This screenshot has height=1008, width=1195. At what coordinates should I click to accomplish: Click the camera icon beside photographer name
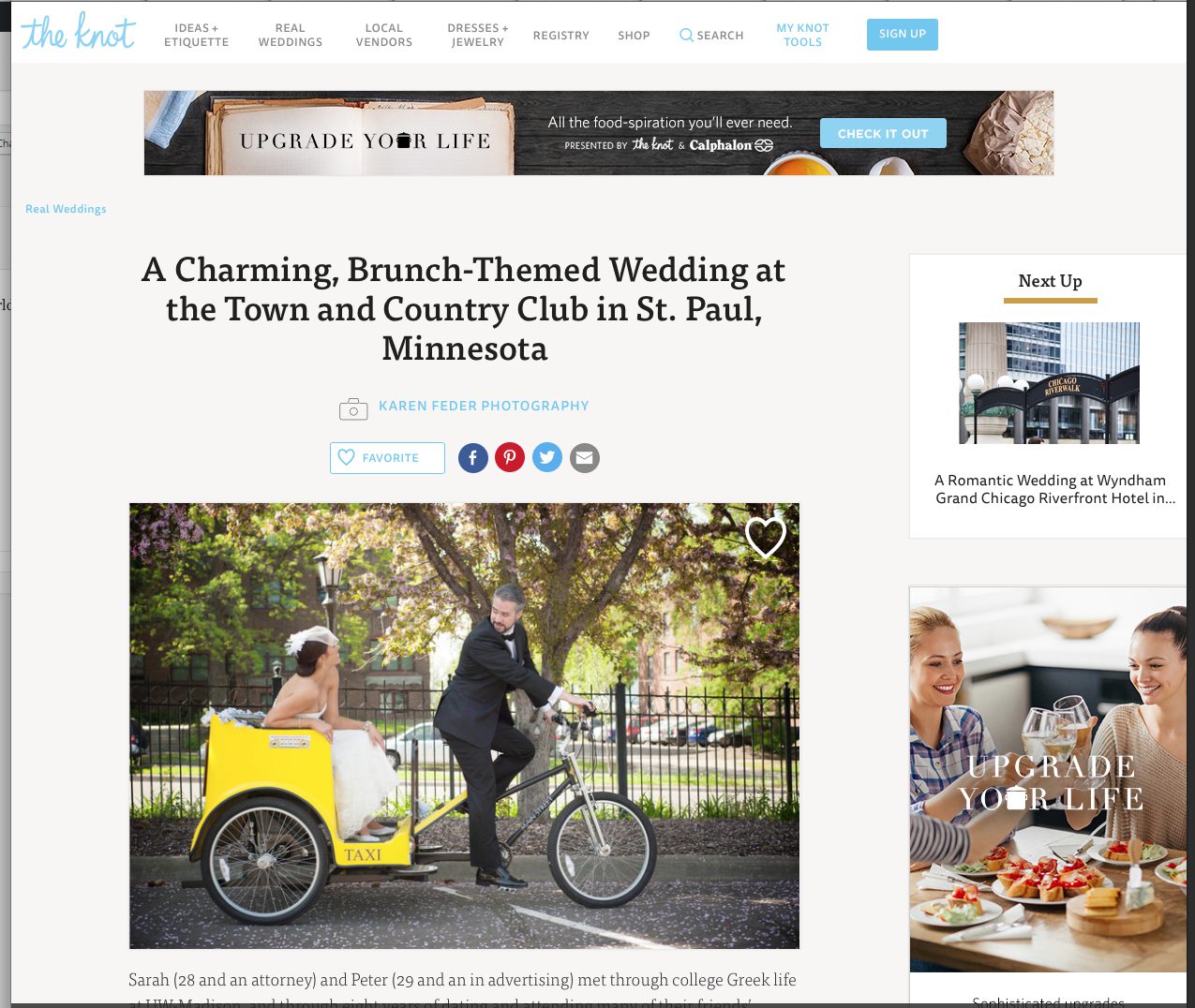point(353,408)
